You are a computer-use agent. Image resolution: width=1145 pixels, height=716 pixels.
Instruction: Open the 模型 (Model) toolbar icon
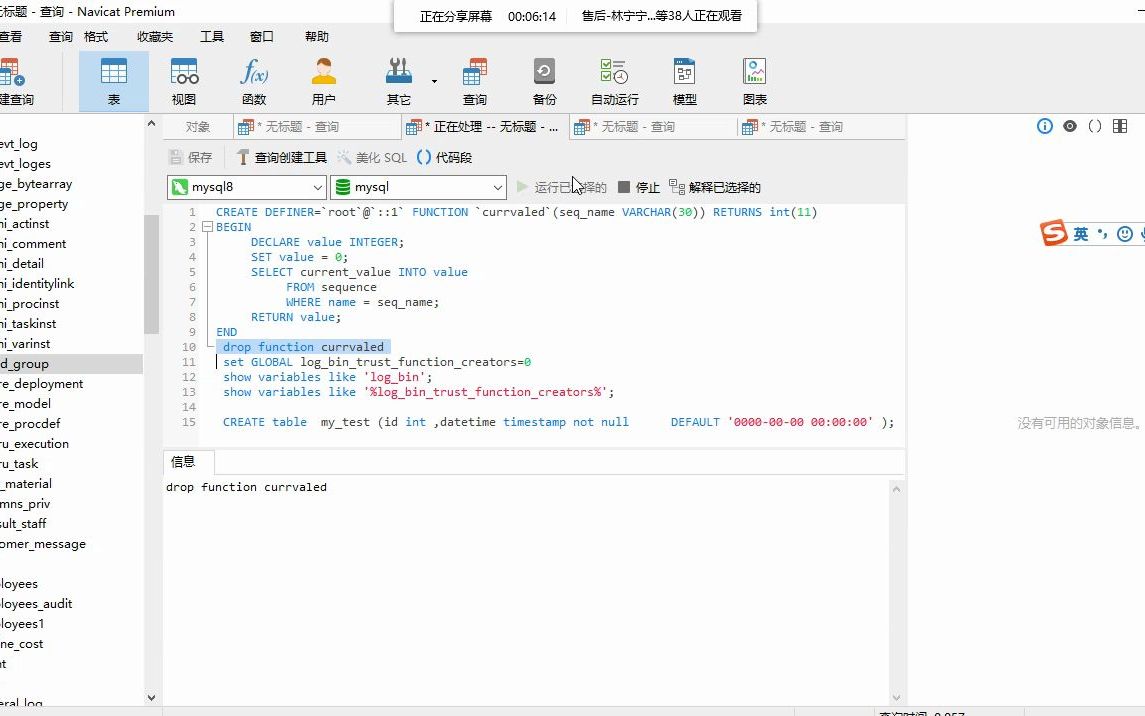click(x=684, y=80)
